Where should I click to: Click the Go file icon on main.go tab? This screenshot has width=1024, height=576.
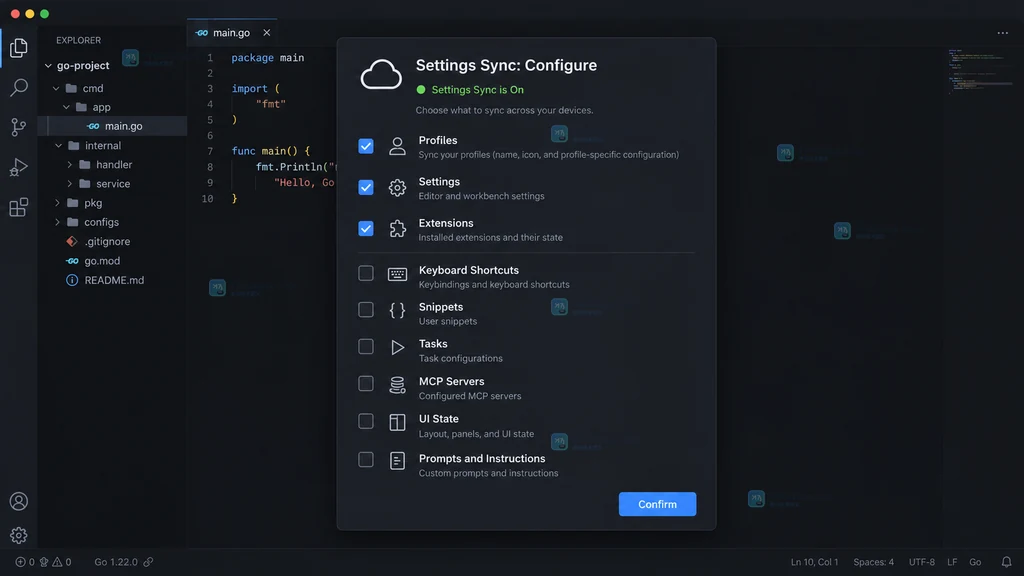202,33
